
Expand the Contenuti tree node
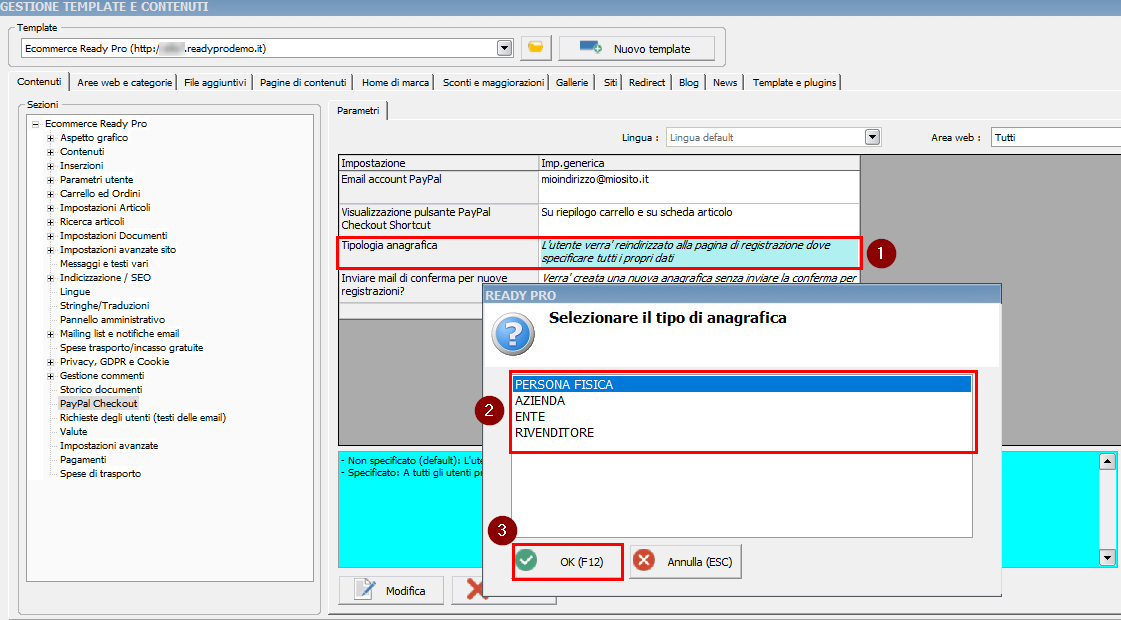(50, 152)
